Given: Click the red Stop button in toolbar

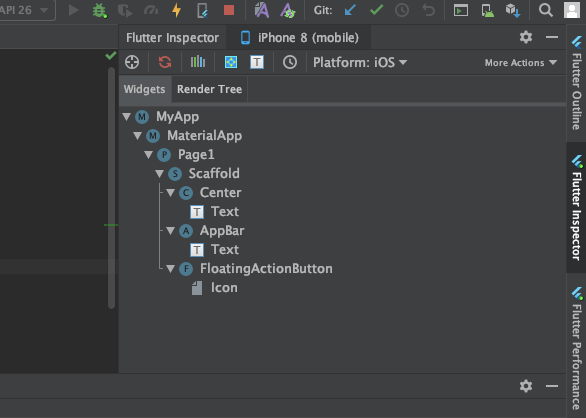Looking at the screenshot, I should tap(229, 10).
